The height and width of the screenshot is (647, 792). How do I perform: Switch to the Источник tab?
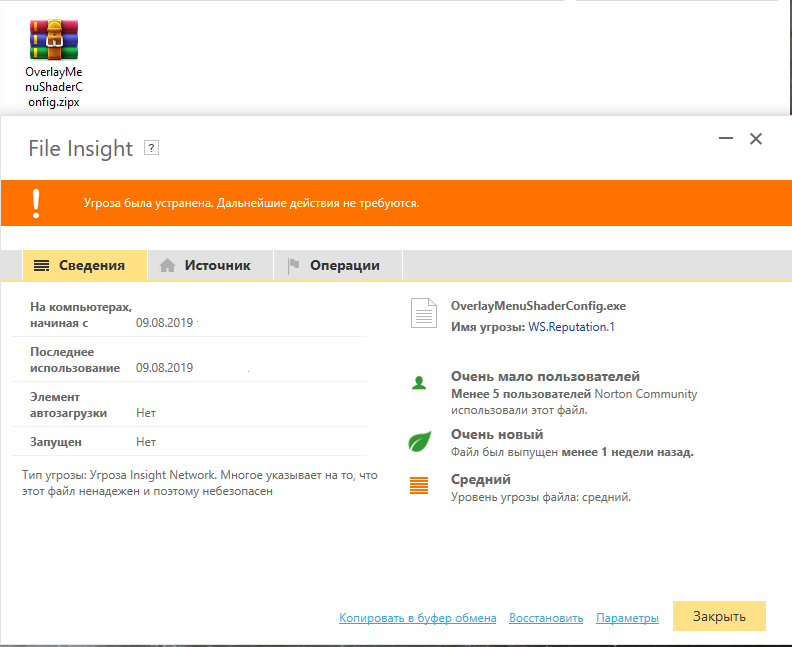point(210,265)
